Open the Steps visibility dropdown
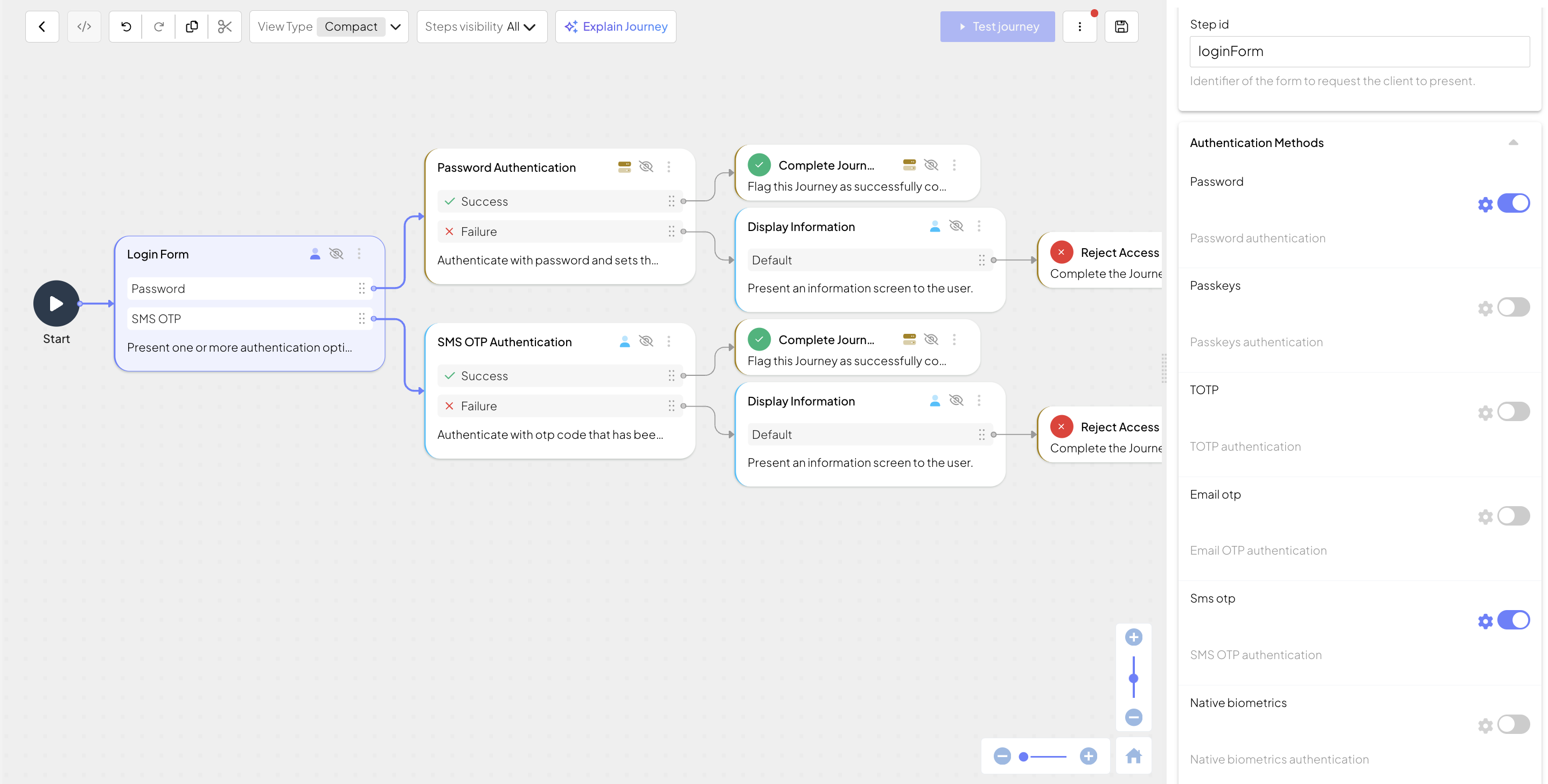 (x=482, y=26)
